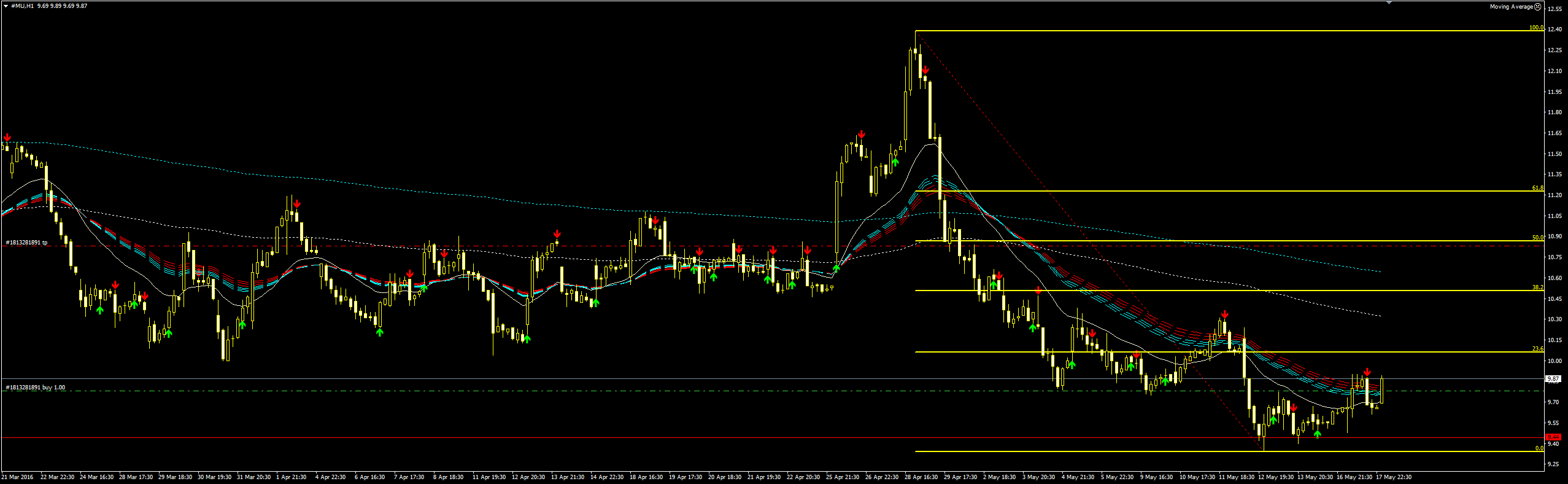
Task: Click the red sell arrow above the 12.40 peak candle
Action: [925, 71]
